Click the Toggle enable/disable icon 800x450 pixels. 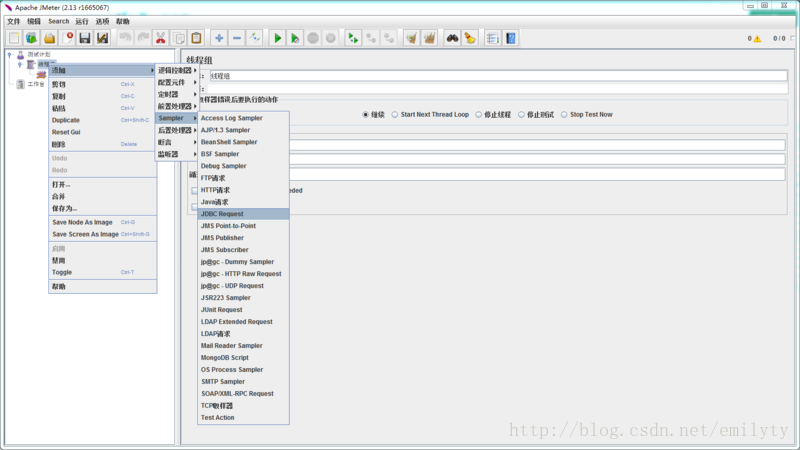pyautogui.click(x=255, y=38)
